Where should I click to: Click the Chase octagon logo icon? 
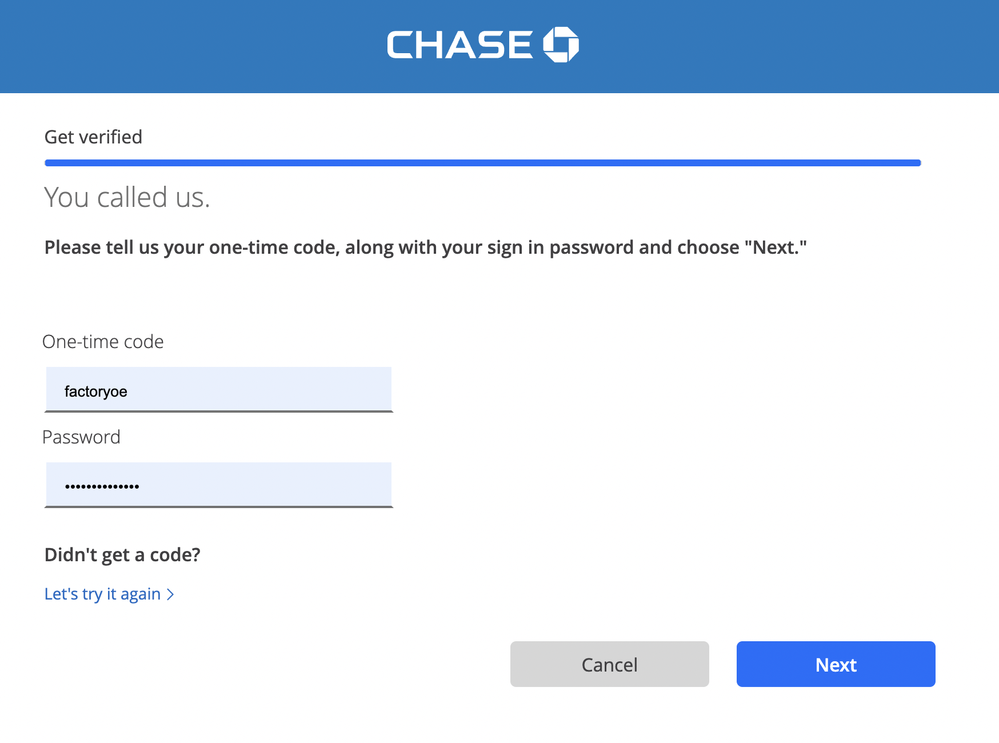point(561,45)
